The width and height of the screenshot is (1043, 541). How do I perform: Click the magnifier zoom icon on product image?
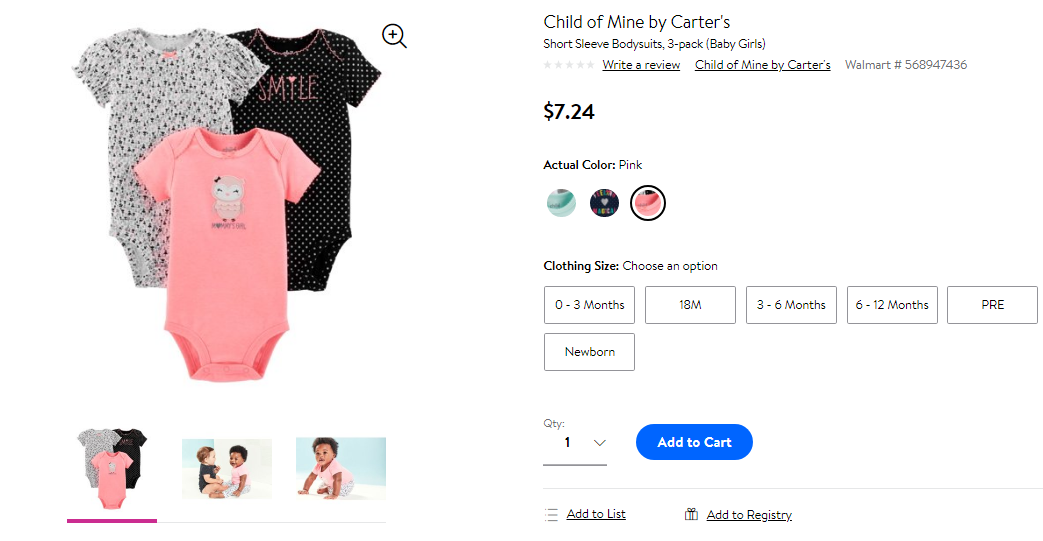(394, 36)
